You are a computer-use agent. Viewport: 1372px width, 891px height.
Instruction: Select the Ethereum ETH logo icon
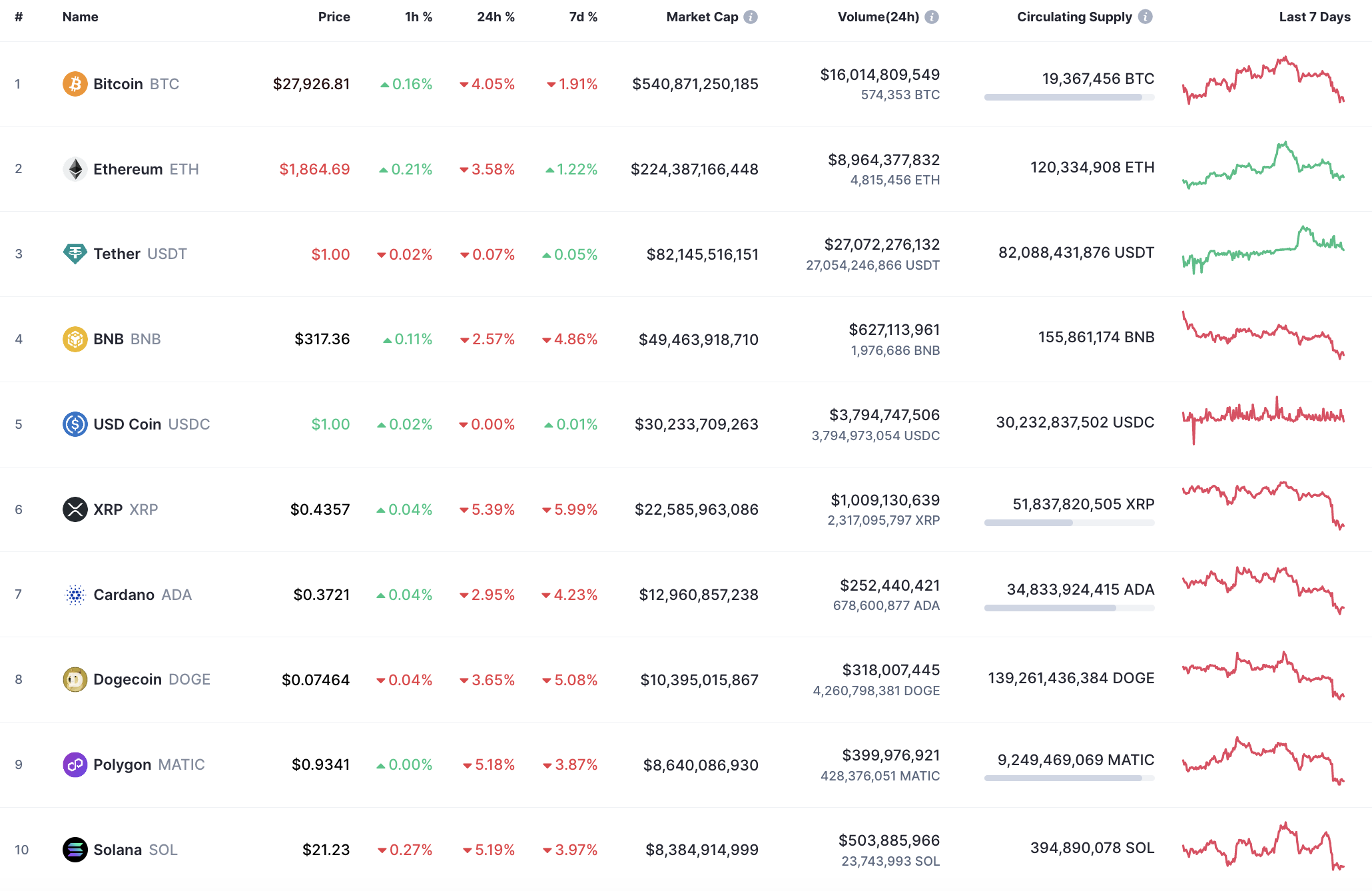click(75, 168)
